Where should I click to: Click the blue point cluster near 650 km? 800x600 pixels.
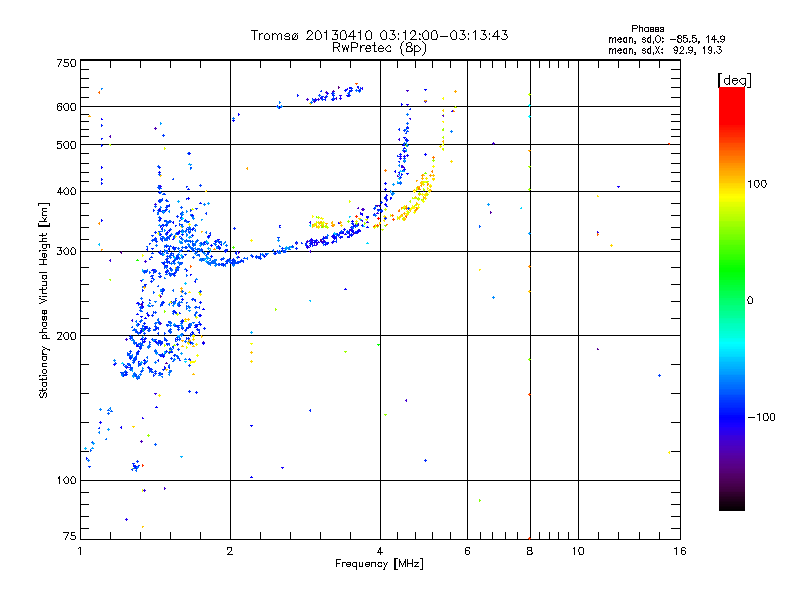click(335, 93)
